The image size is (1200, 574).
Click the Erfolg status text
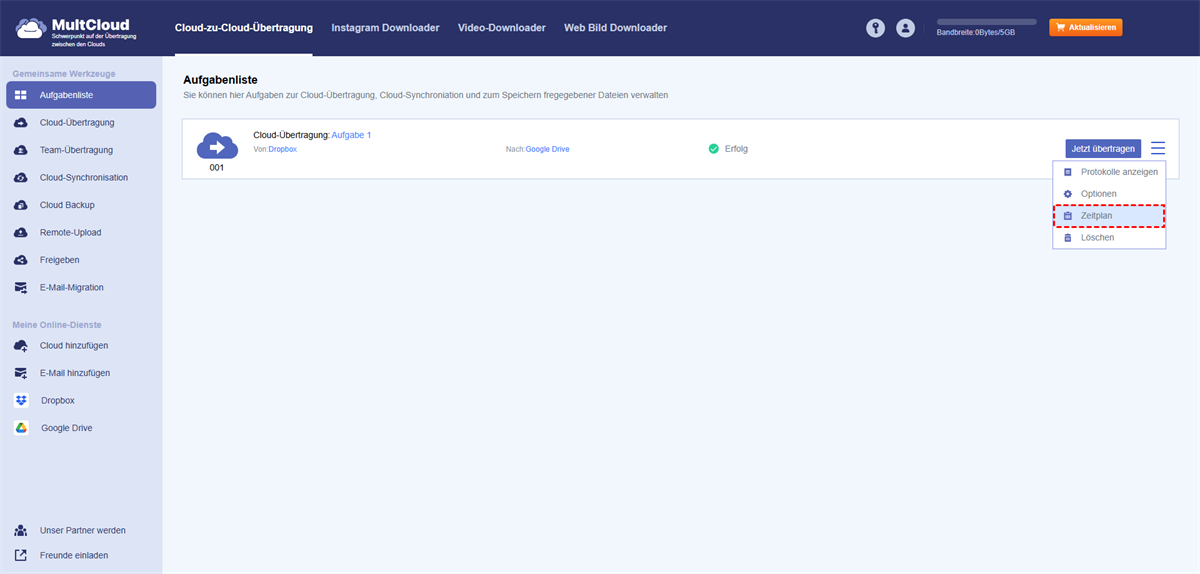coord(736,149)
